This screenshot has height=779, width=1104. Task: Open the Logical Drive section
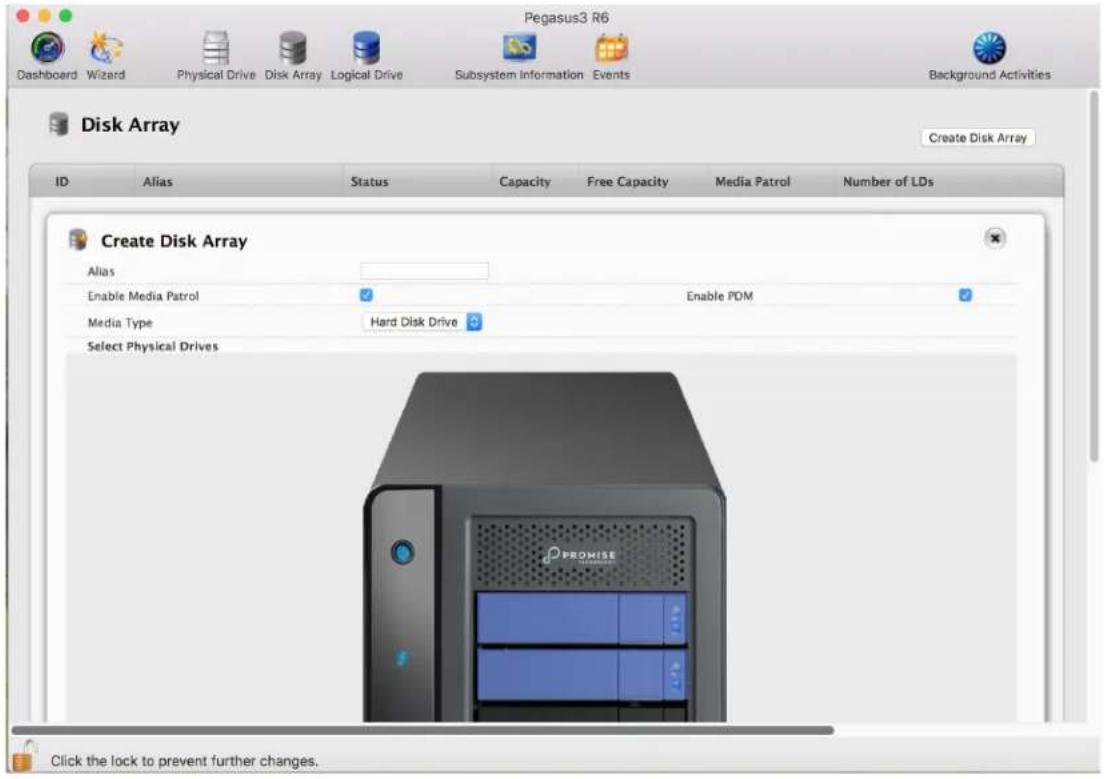click(x=366, y=56)
